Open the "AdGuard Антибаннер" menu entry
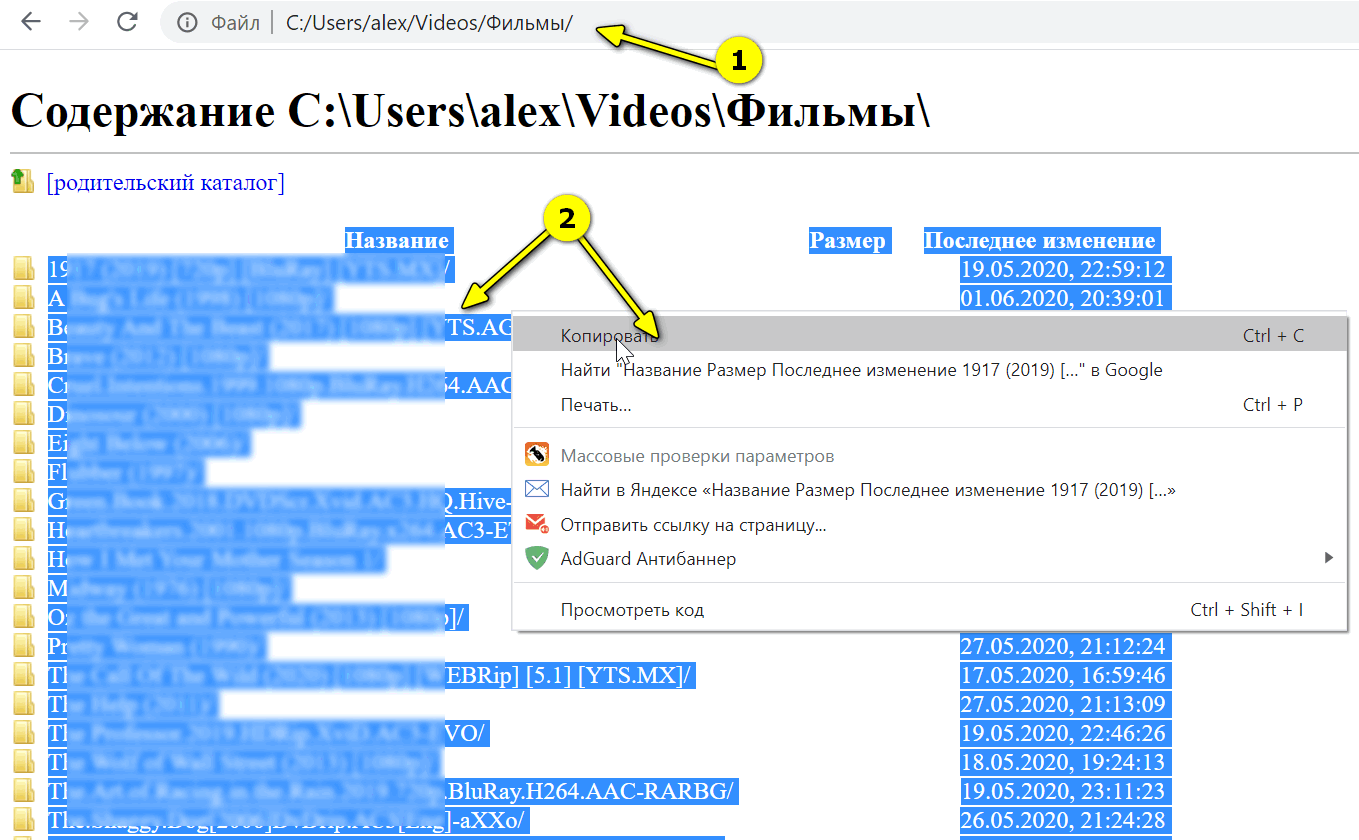 pos(930,559)
